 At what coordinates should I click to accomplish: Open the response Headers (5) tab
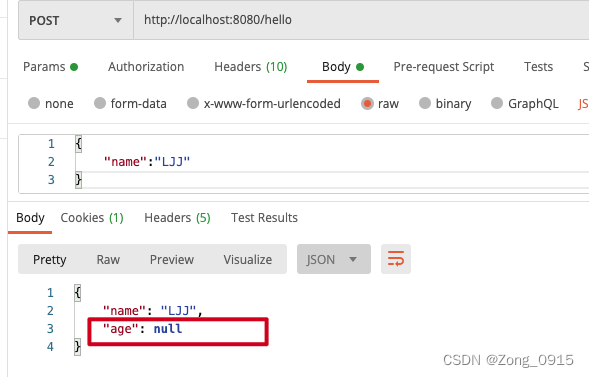click(177, 218)
